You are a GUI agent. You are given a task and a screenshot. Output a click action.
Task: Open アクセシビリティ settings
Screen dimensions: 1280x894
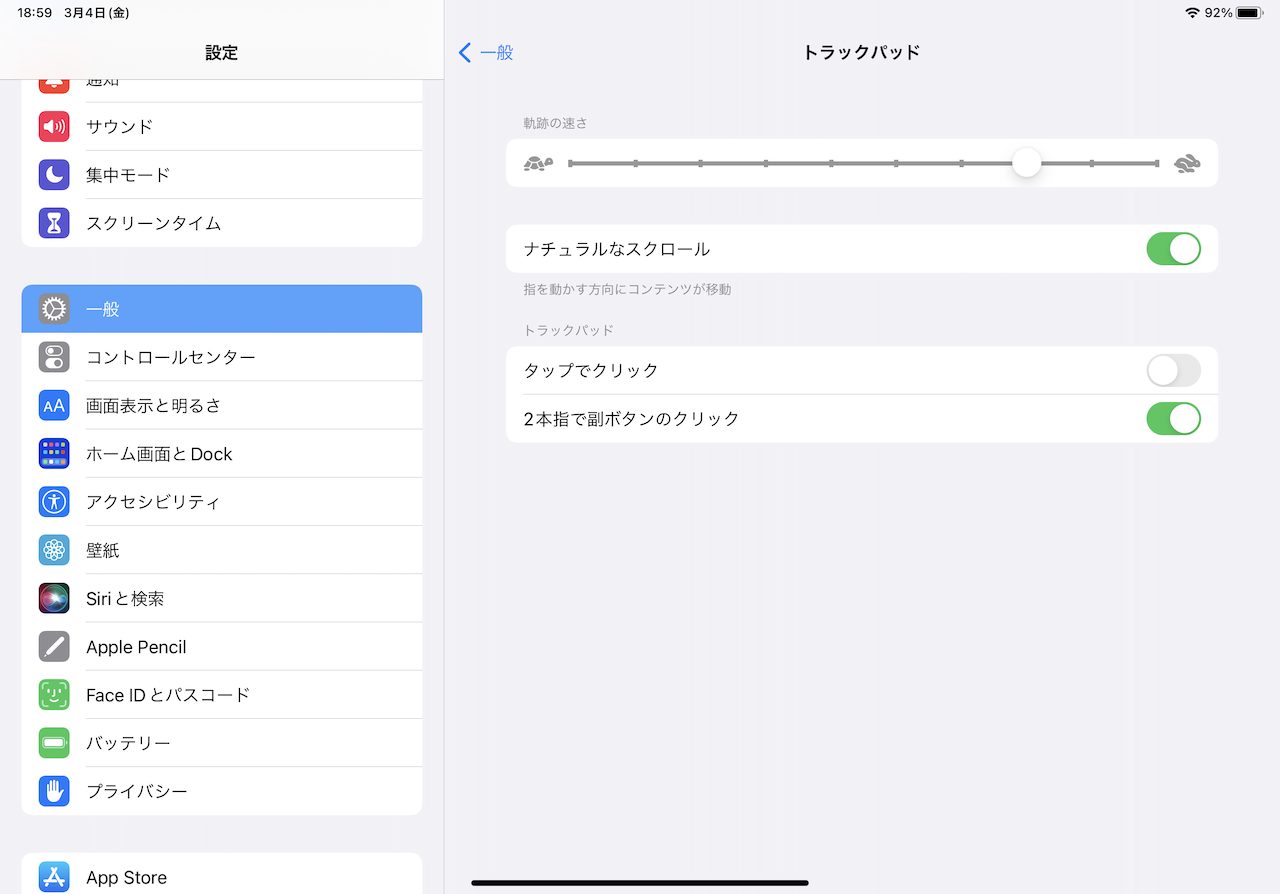(222, 502)
